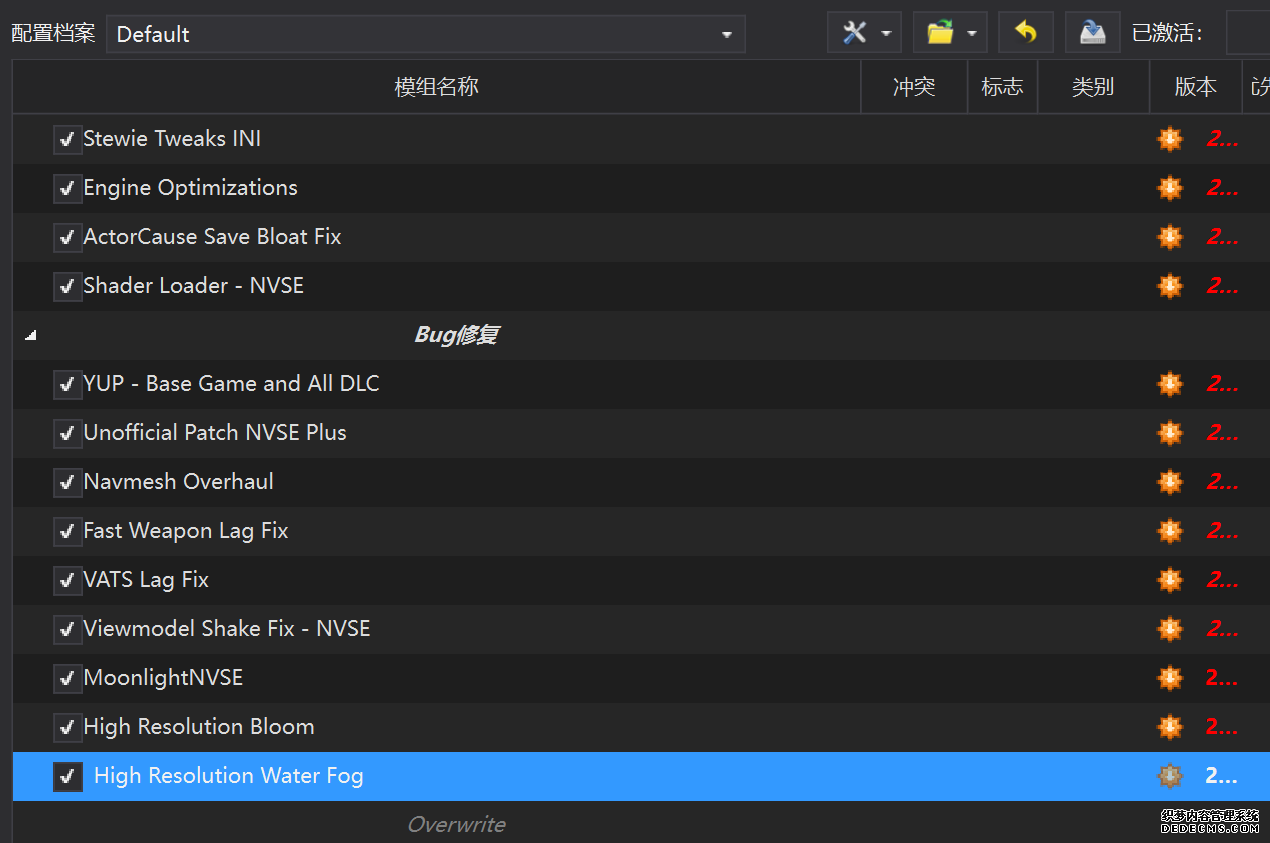Click the yellow restore backup arrow icon

pos(1025,33)
